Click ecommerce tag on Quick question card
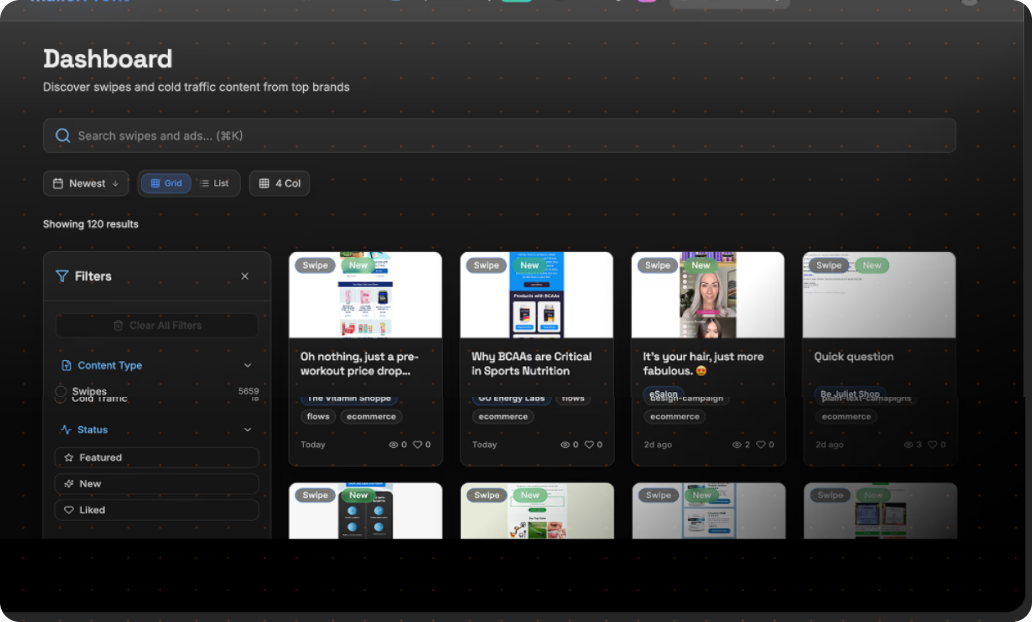Screen dimensions: 1032x622 click(x=846, y=417)
